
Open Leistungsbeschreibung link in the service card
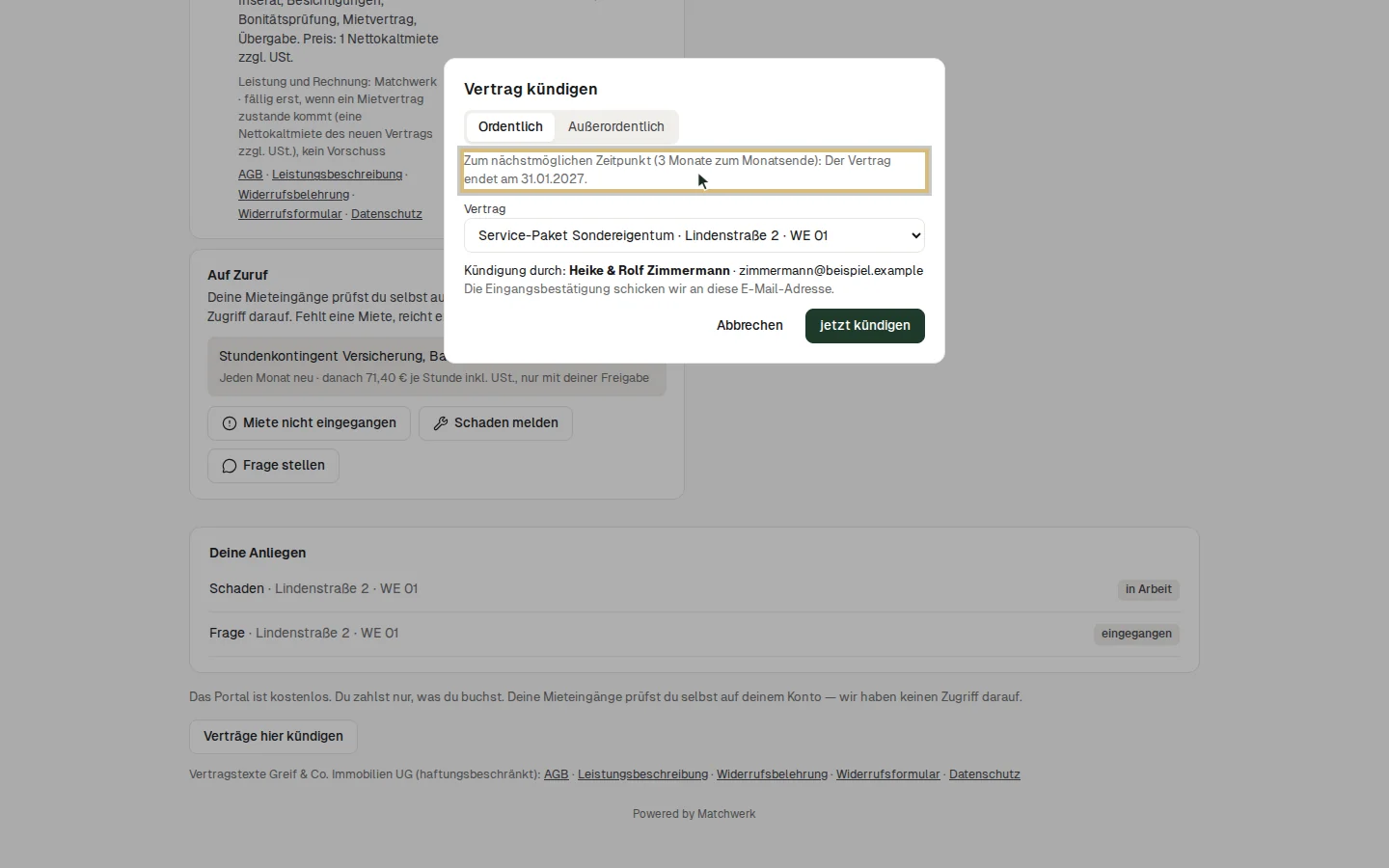click(x=338, y=175)
